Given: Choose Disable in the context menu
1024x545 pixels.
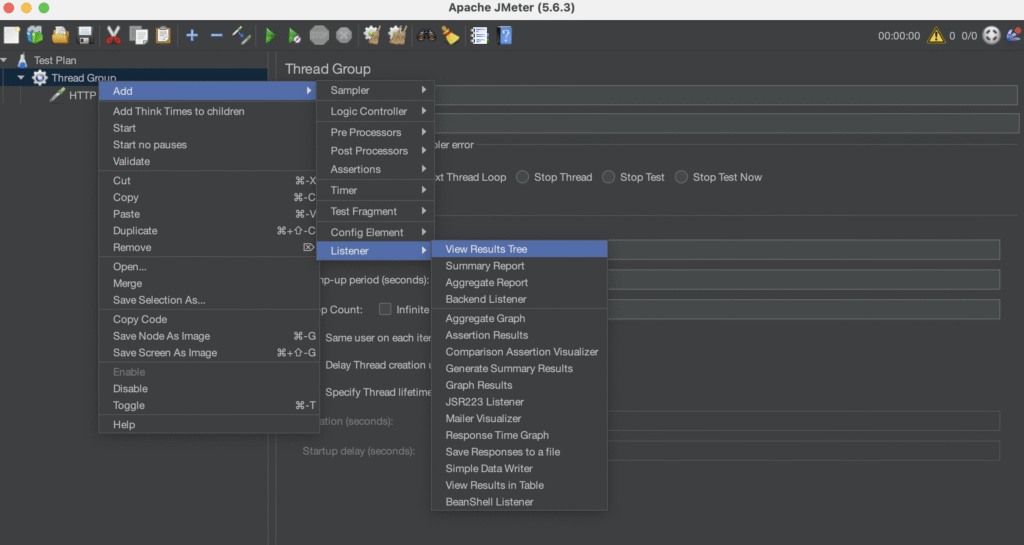Looking at the screenshot, I should tap(130, 389).
